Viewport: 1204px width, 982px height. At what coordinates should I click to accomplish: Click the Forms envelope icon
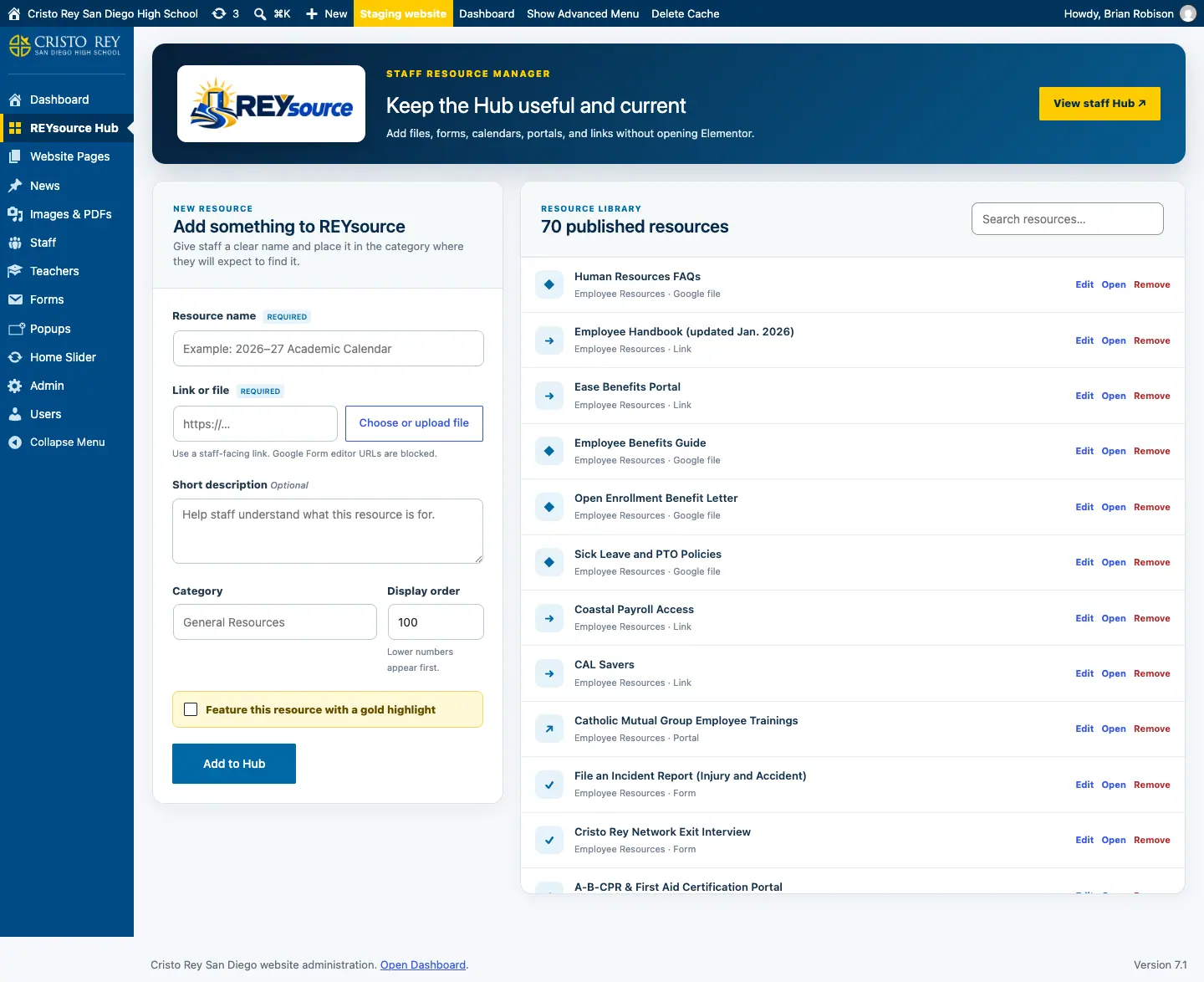(15, 299)
